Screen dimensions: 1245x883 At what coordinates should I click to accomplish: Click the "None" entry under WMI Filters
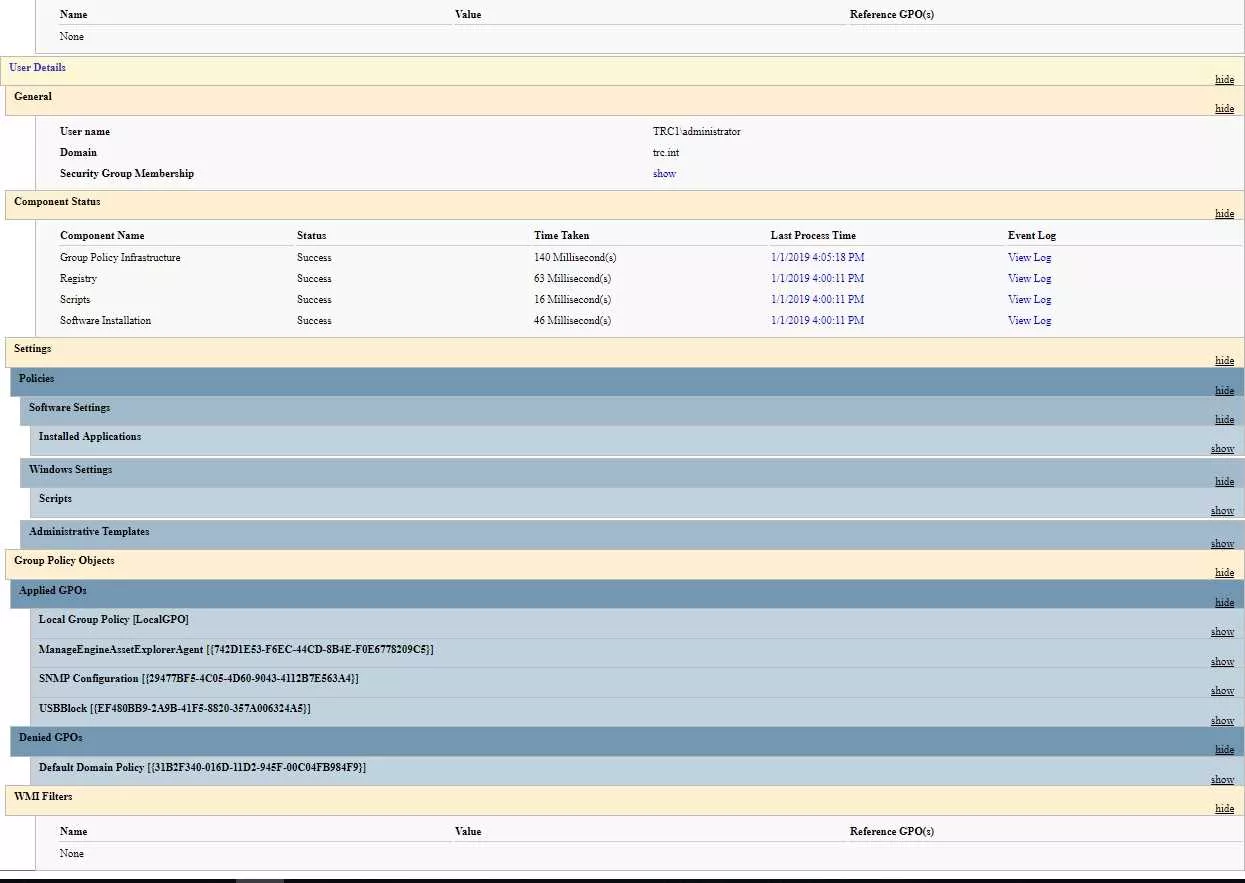click(x=72, y=854)
